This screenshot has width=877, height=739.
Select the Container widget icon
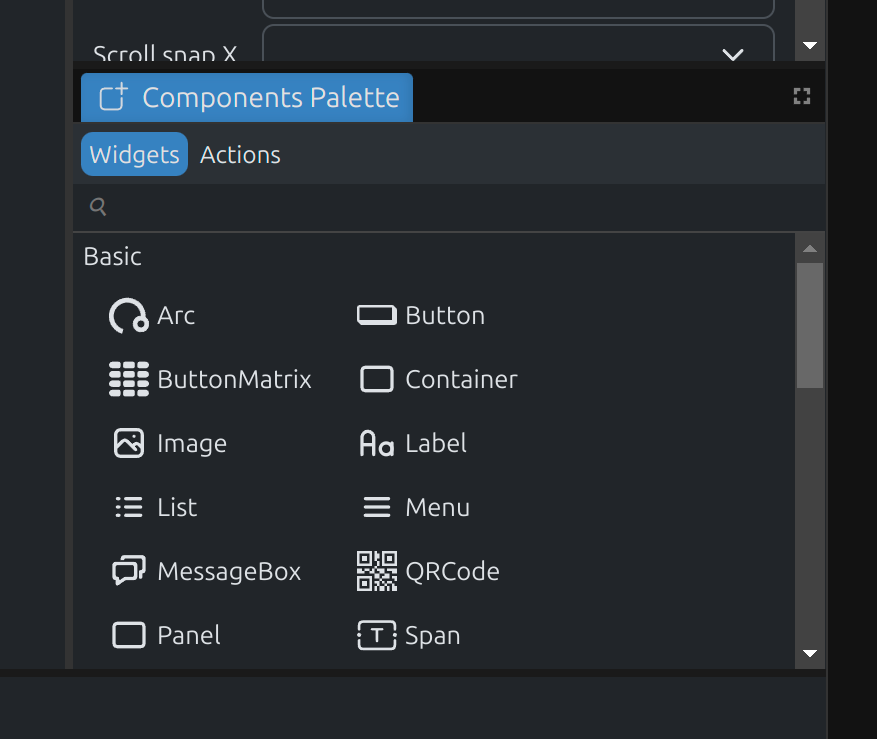(x=377, y=380)
